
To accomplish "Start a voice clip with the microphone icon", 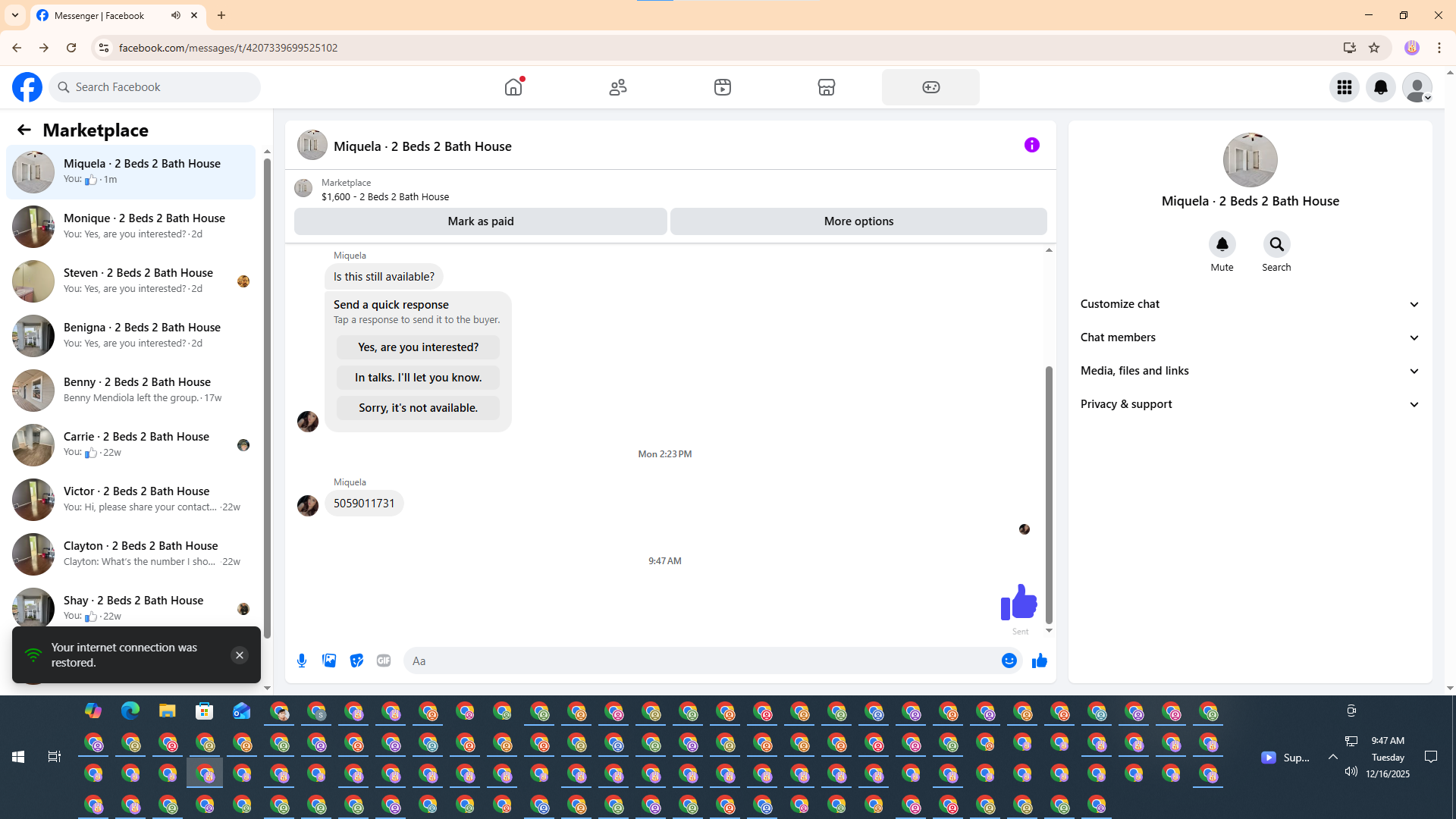I will [x=302, y=661].
